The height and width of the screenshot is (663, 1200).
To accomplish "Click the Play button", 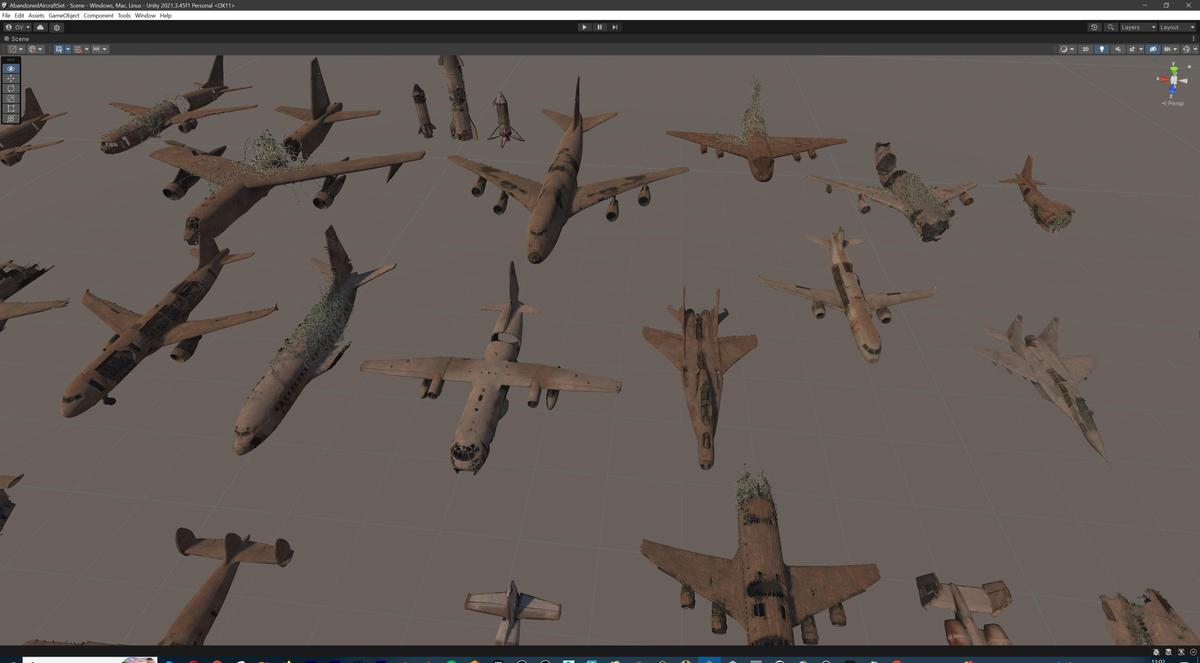I will coord(584,27).
